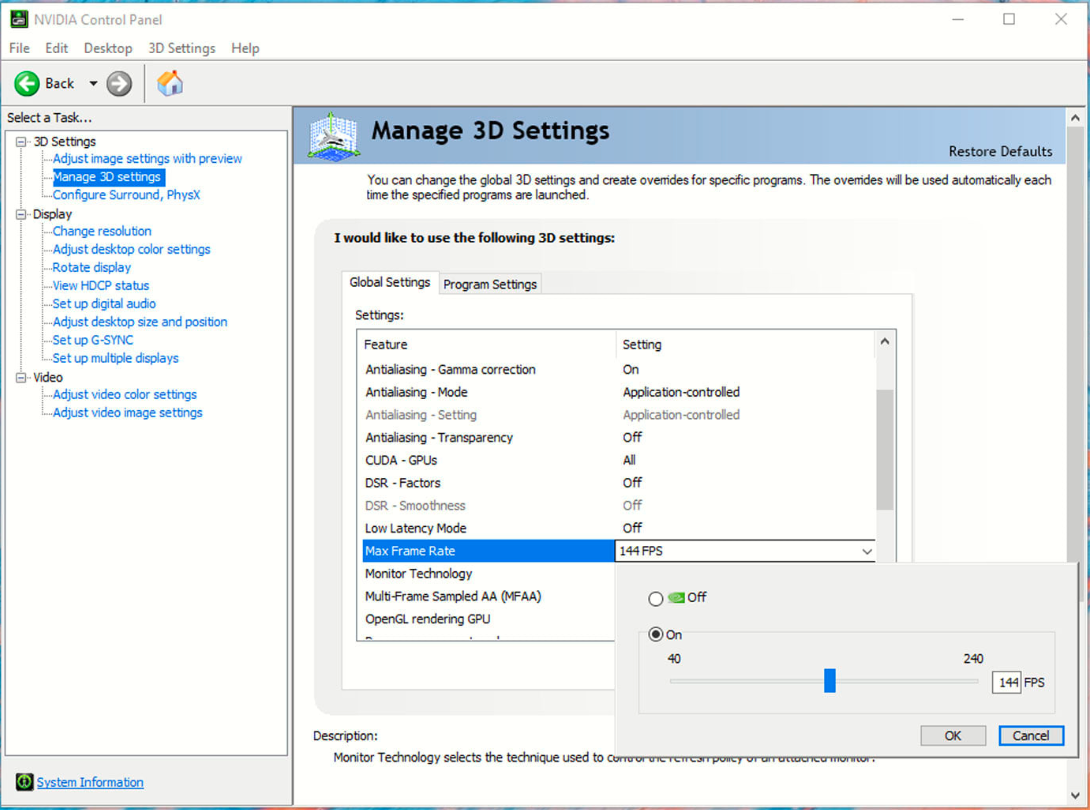Select Manage 3D settings in the task tree
The image size is (1090, 810).
[x=107, y=177]
